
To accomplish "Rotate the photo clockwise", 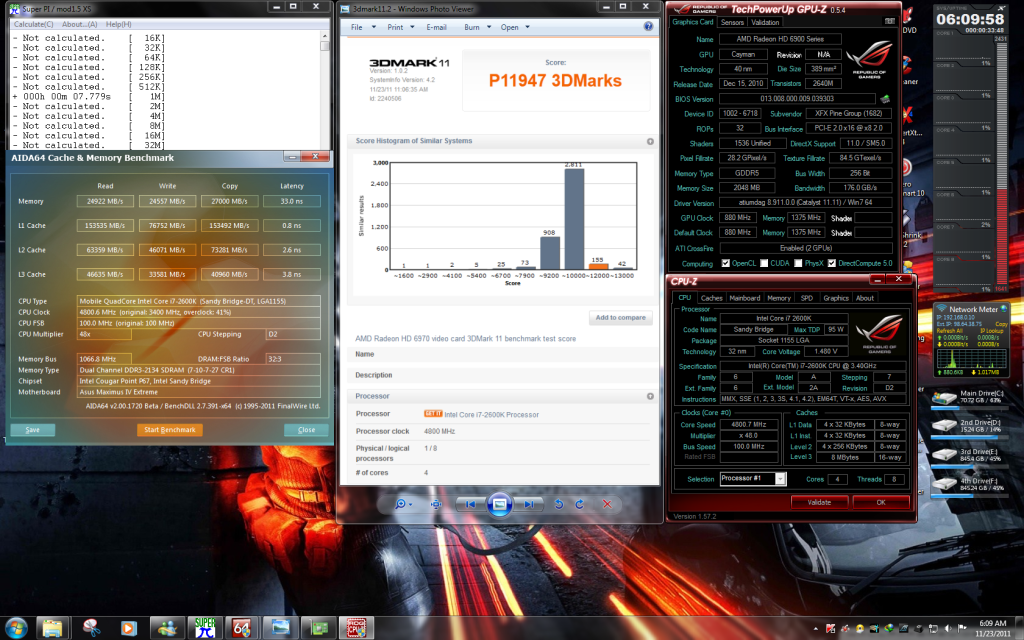I will tap(580, 504).
